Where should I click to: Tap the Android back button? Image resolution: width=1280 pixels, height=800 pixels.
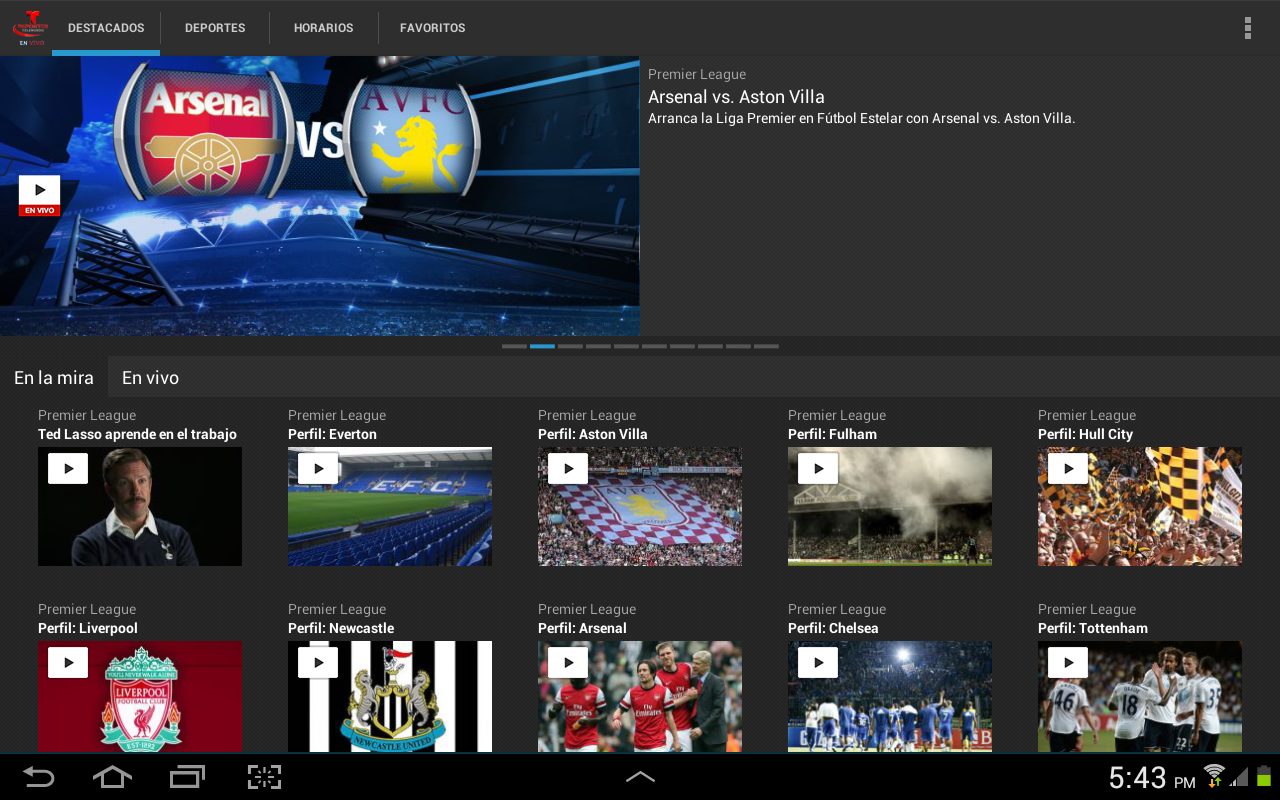[x=38, y=777]
